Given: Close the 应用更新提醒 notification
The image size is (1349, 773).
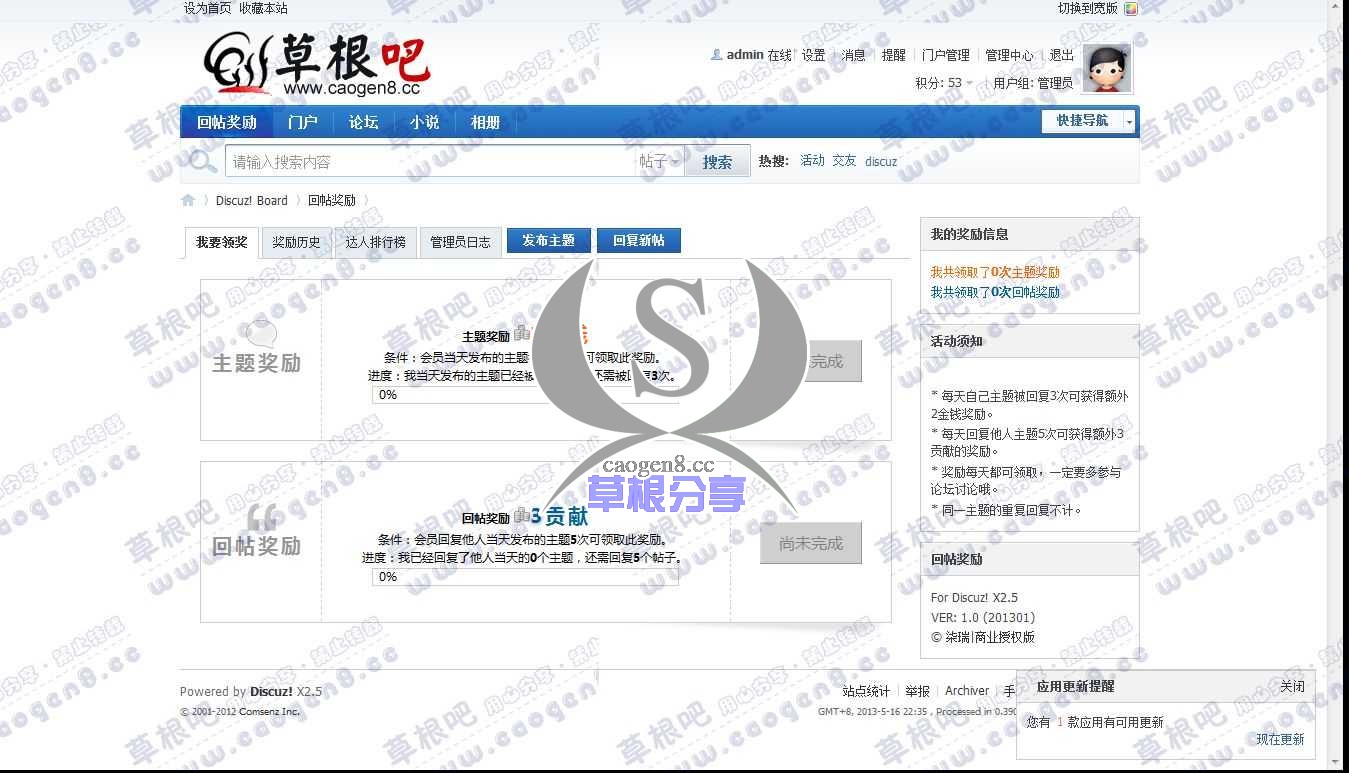Looking at the screenshot, I should click(x=1292, y=686).
